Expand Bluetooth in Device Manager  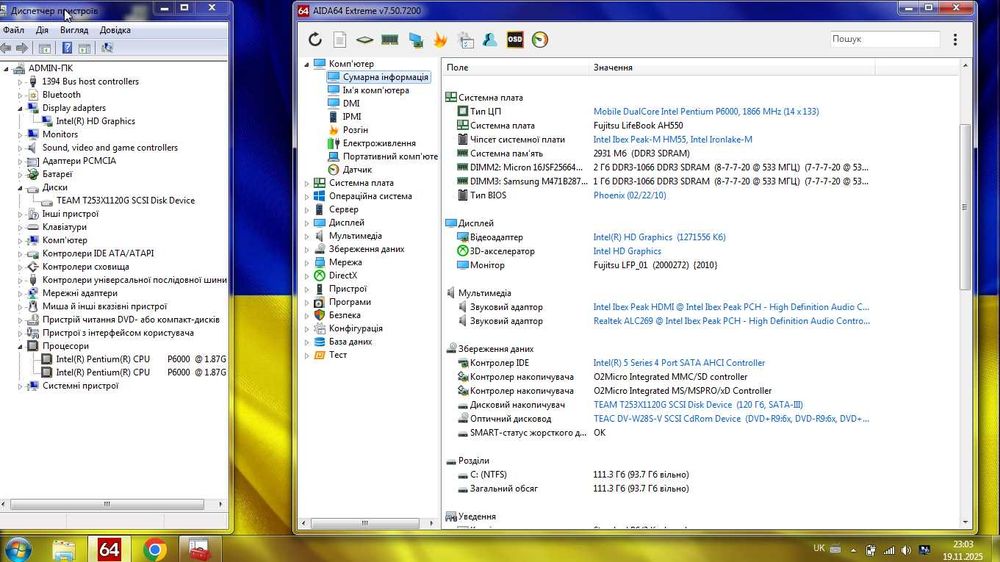tap(20, 95)
